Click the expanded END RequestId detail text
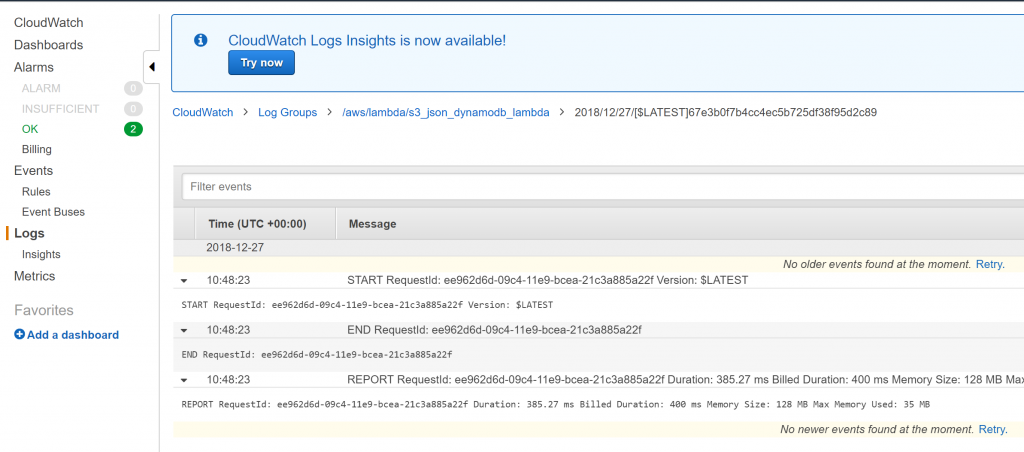The image size is (1024, 452). pyautogui.click(x=317, y=355)
